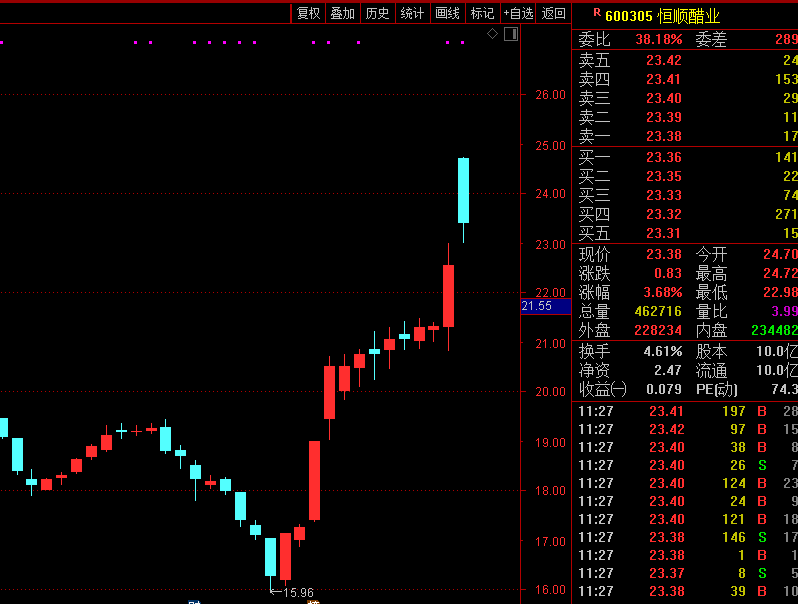This screenshot has width=798, height=604.
Task: Click the 21.55 price marker on axis
Action: 537,306
